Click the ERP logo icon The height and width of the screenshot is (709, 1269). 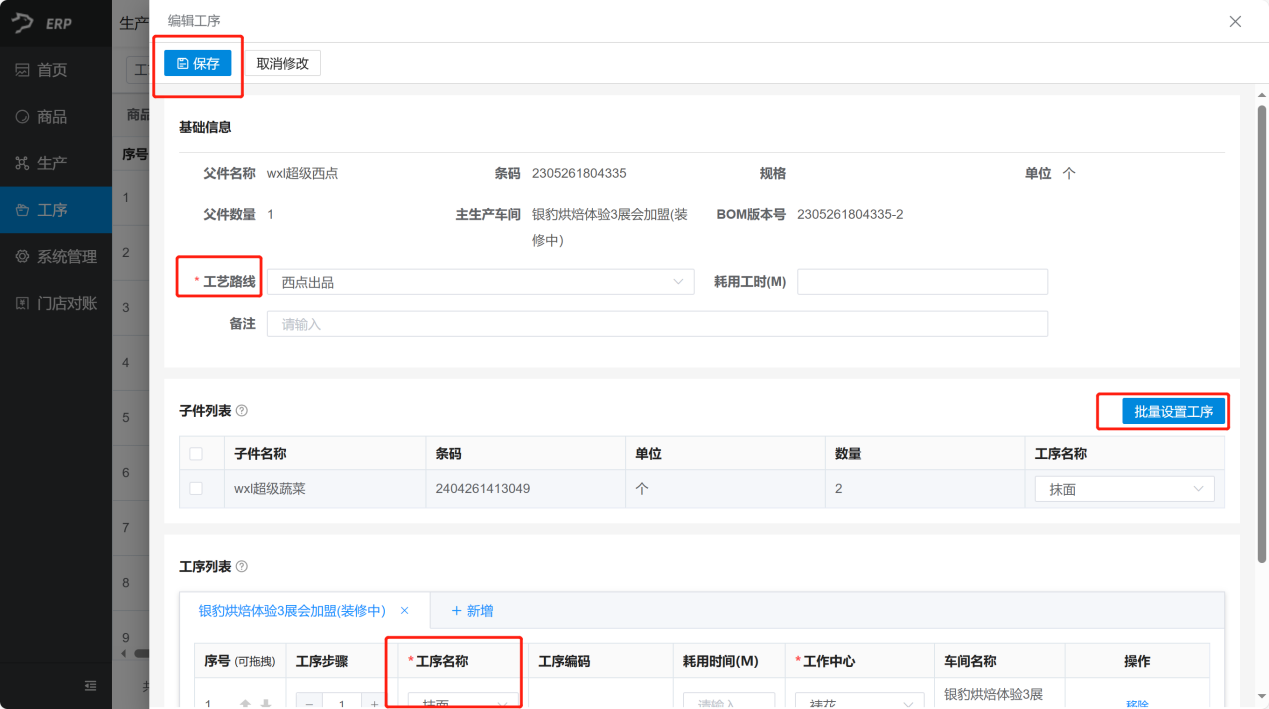pos(22,23)
